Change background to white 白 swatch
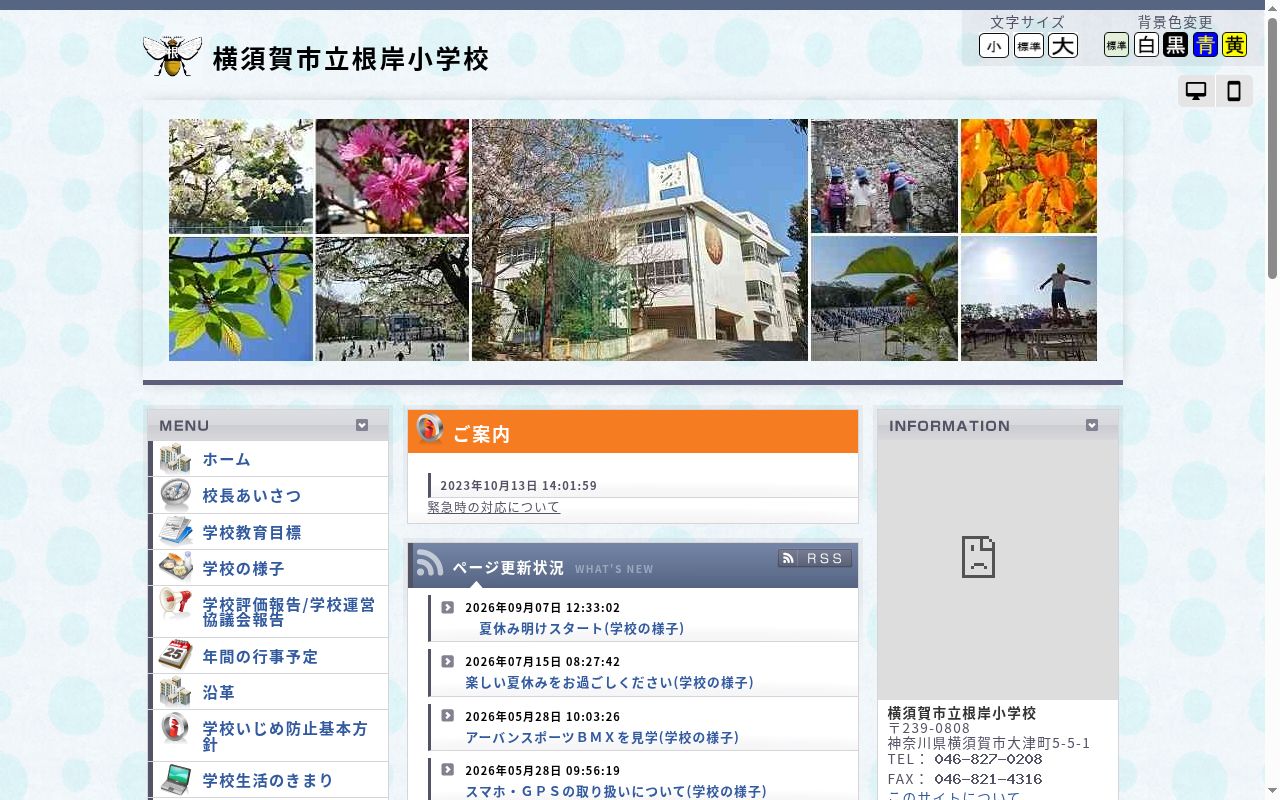The height and width of the screenshot is (800, 1280). coord(1147,45)
